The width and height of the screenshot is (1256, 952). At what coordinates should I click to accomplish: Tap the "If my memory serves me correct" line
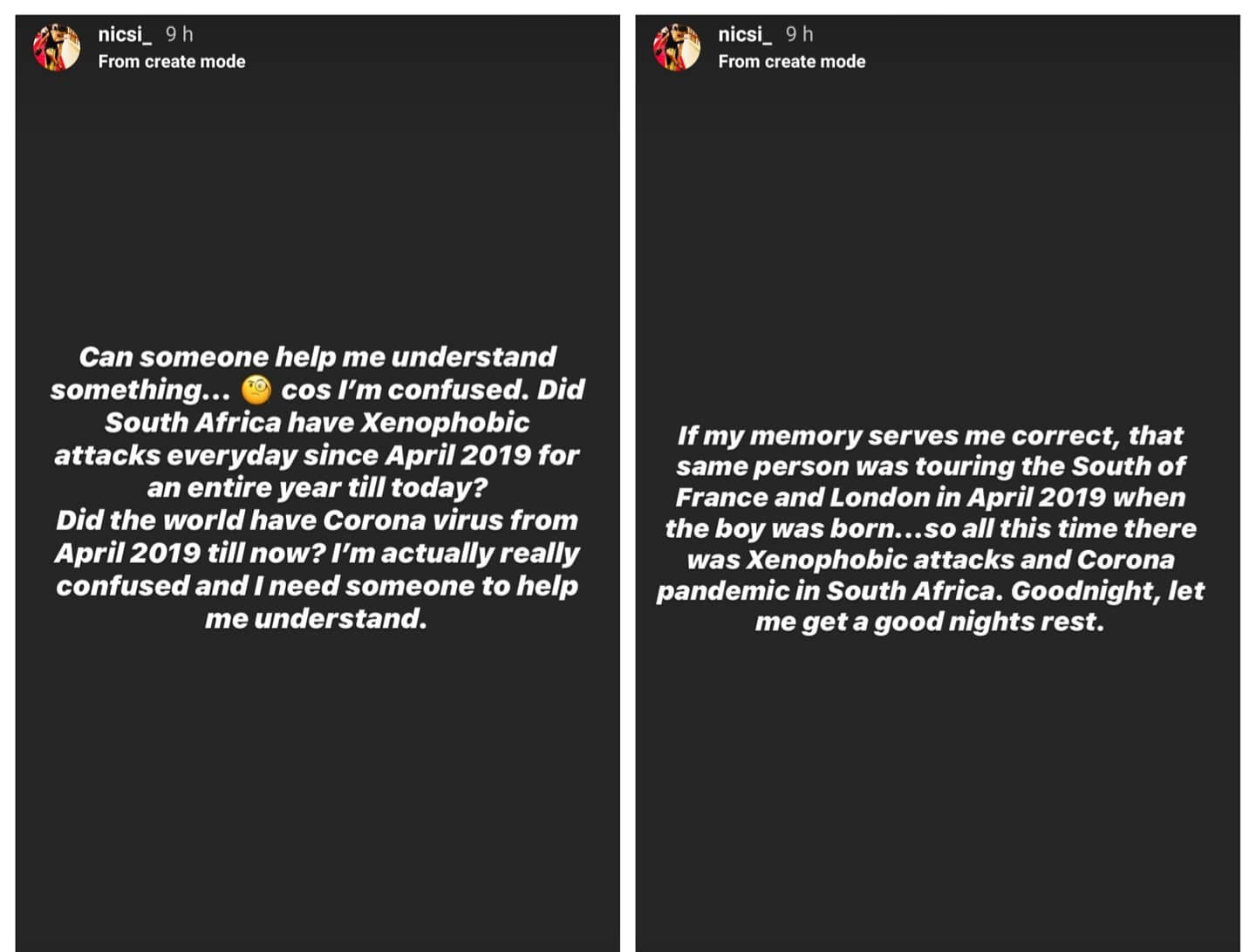coord(931,435)
